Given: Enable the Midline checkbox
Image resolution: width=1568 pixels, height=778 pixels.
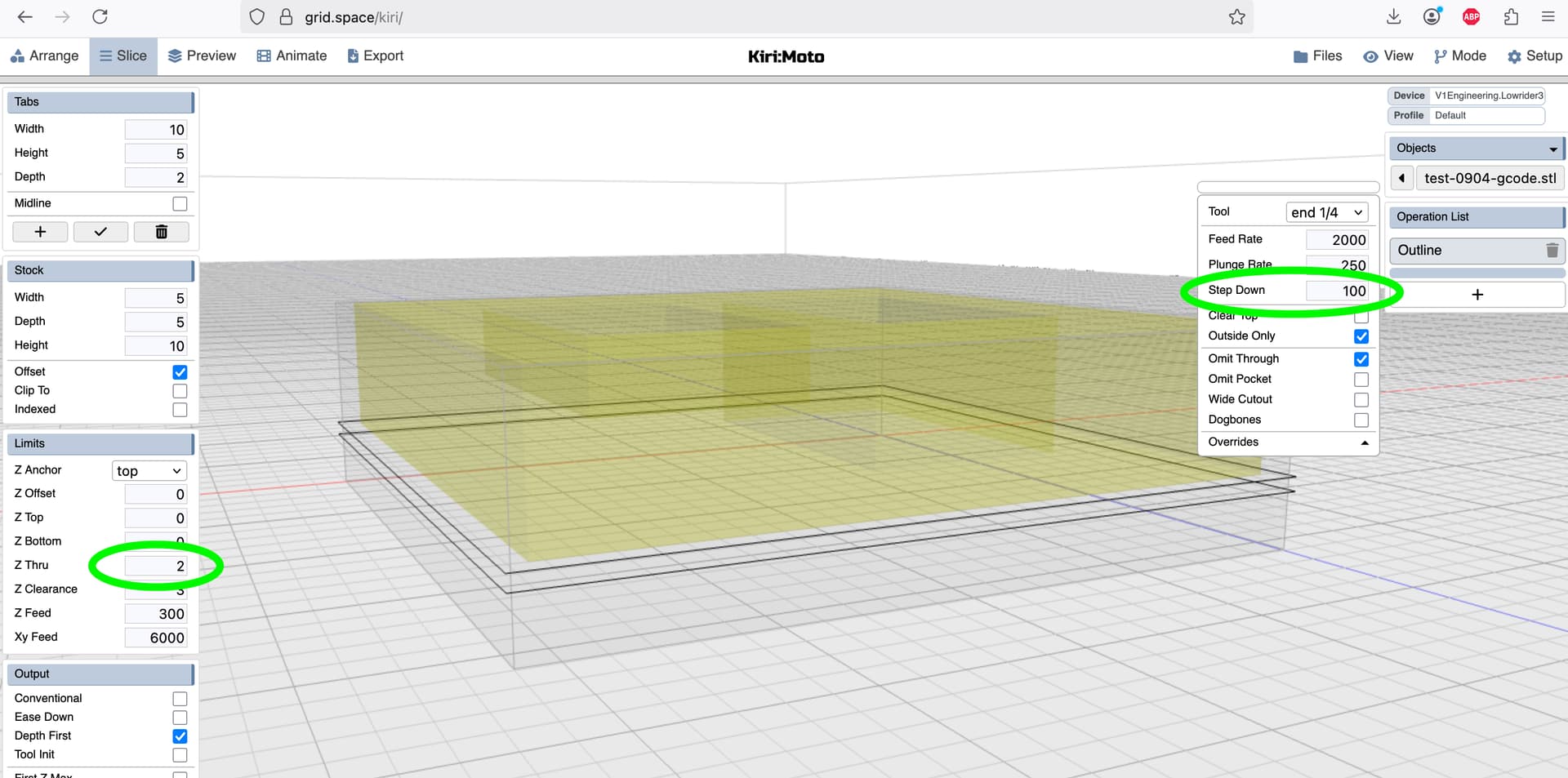Looking at the screenshot, I should click(x=180, y=203).
